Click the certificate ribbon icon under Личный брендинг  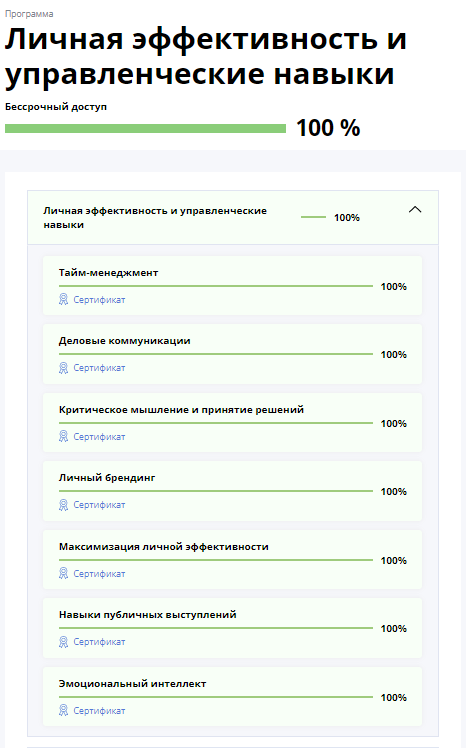63,505
